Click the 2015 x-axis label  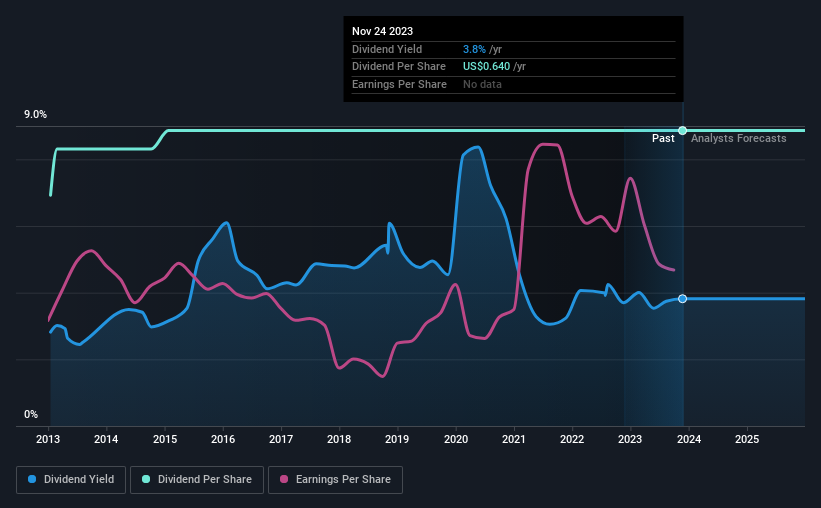tap(165, 439)
